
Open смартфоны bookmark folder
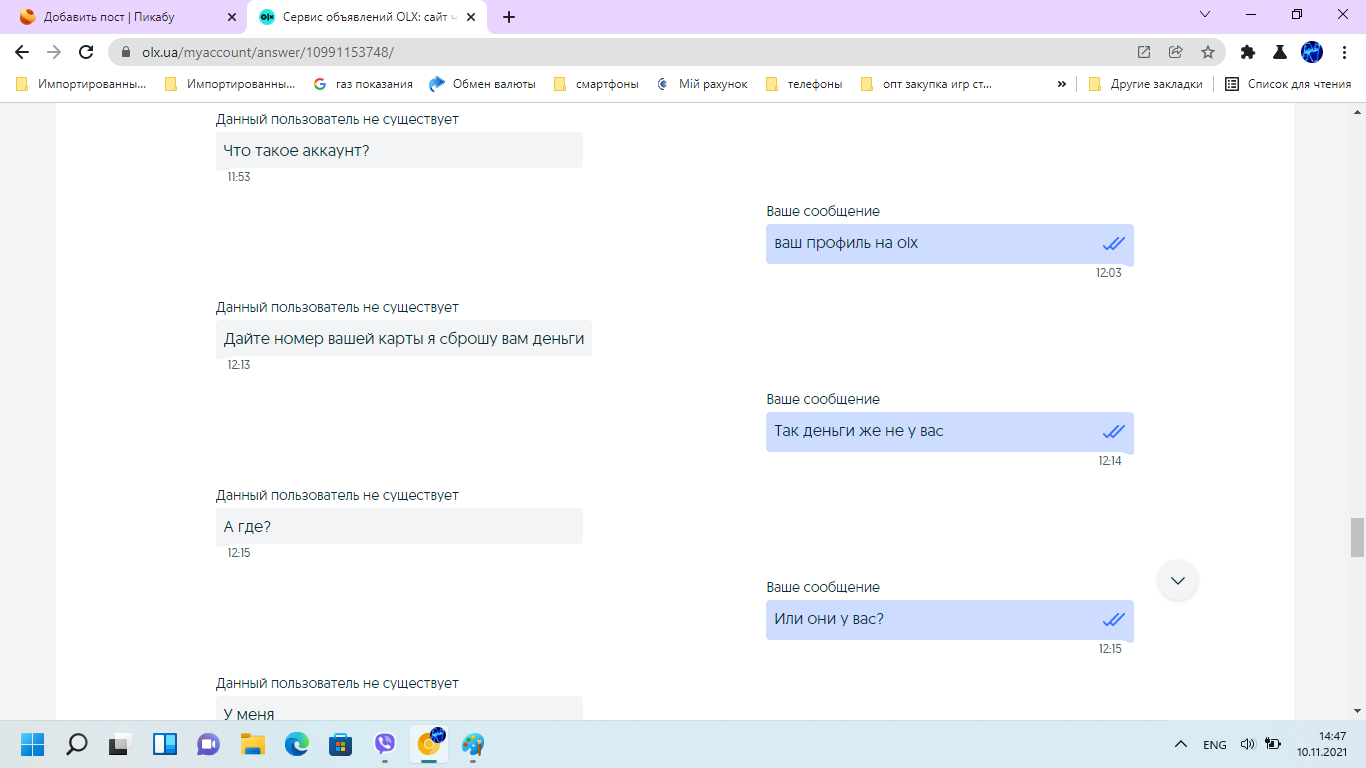[596, 84]
